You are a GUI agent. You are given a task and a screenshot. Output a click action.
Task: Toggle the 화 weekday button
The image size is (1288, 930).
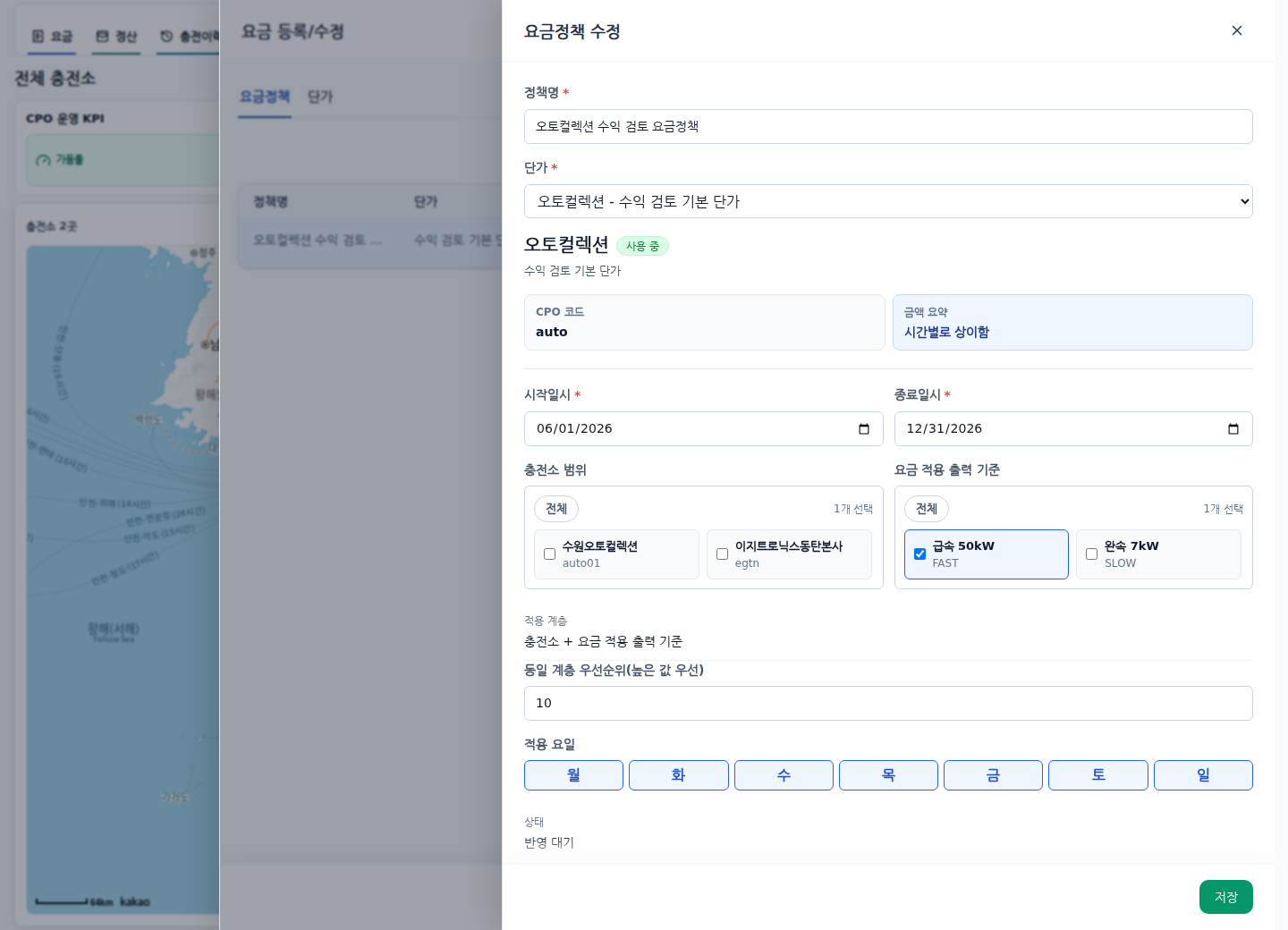point(679,775)
